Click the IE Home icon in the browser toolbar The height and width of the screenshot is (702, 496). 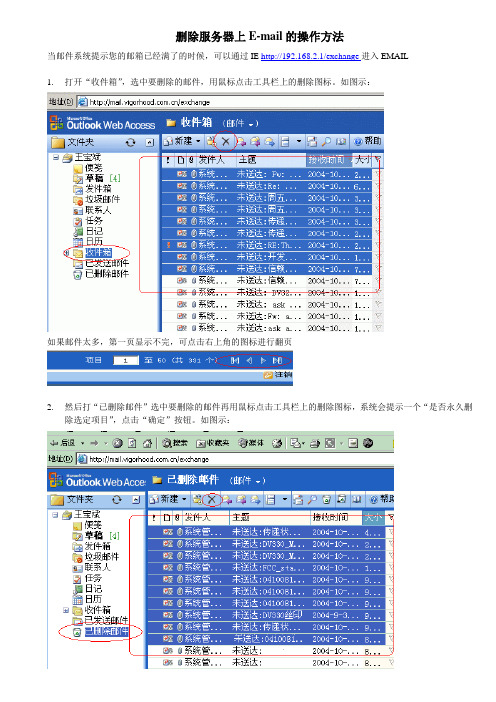pos(146,443)
